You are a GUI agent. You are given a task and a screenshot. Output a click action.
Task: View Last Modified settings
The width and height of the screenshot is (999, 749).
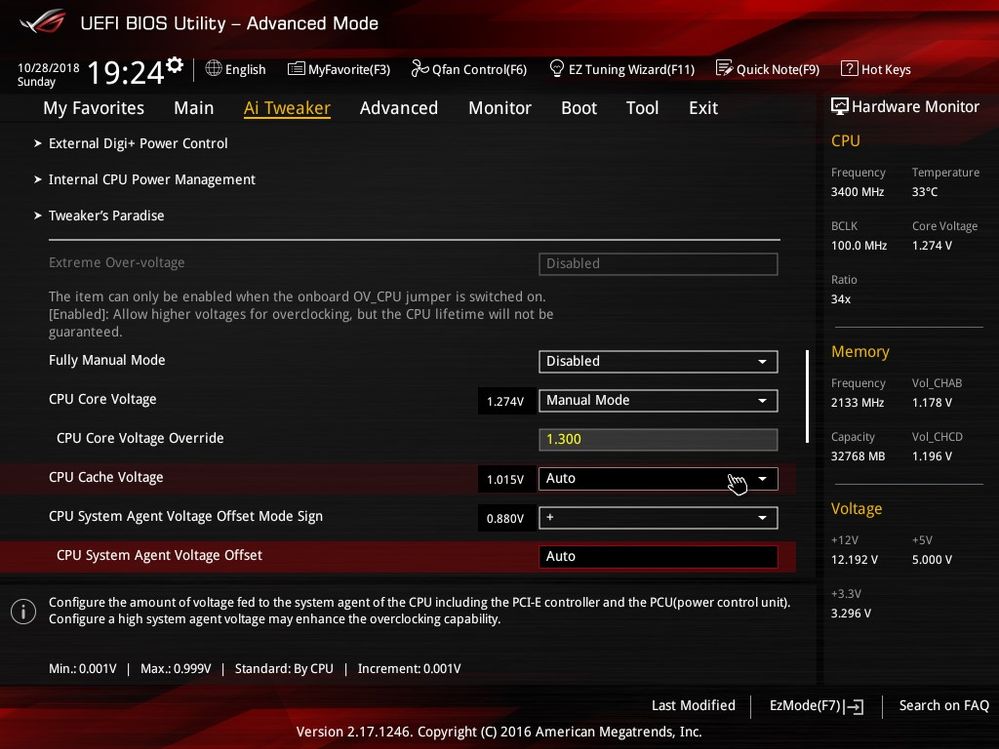pyautogui.click(x=693, y=706)
